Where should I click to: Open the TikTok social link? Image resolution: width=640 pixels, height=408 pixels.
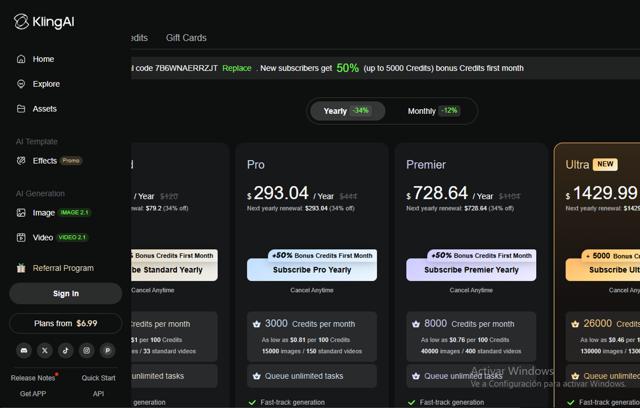coord(66,350)
